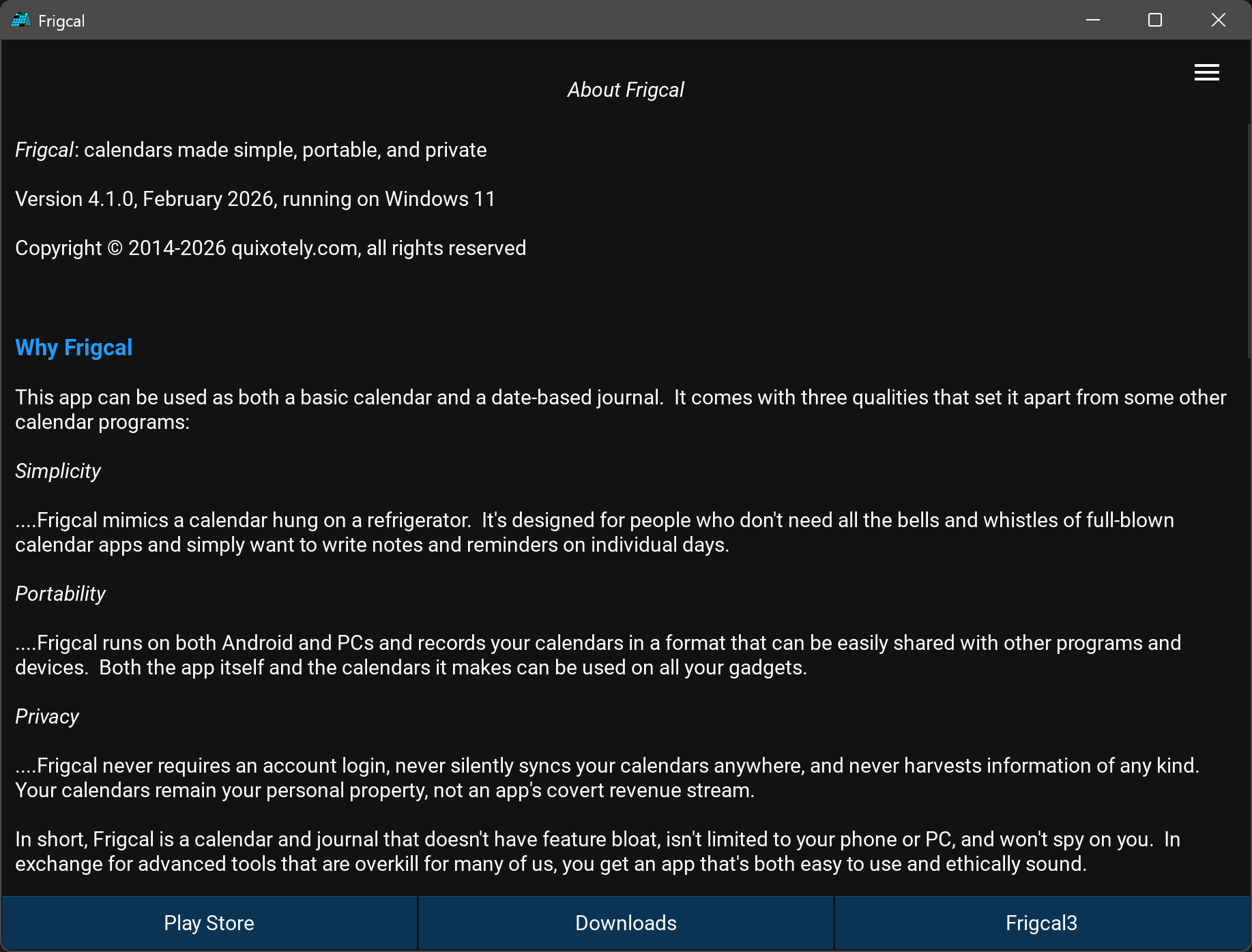Click the Frigcal app icon in title bar

[x=20, y=20]
